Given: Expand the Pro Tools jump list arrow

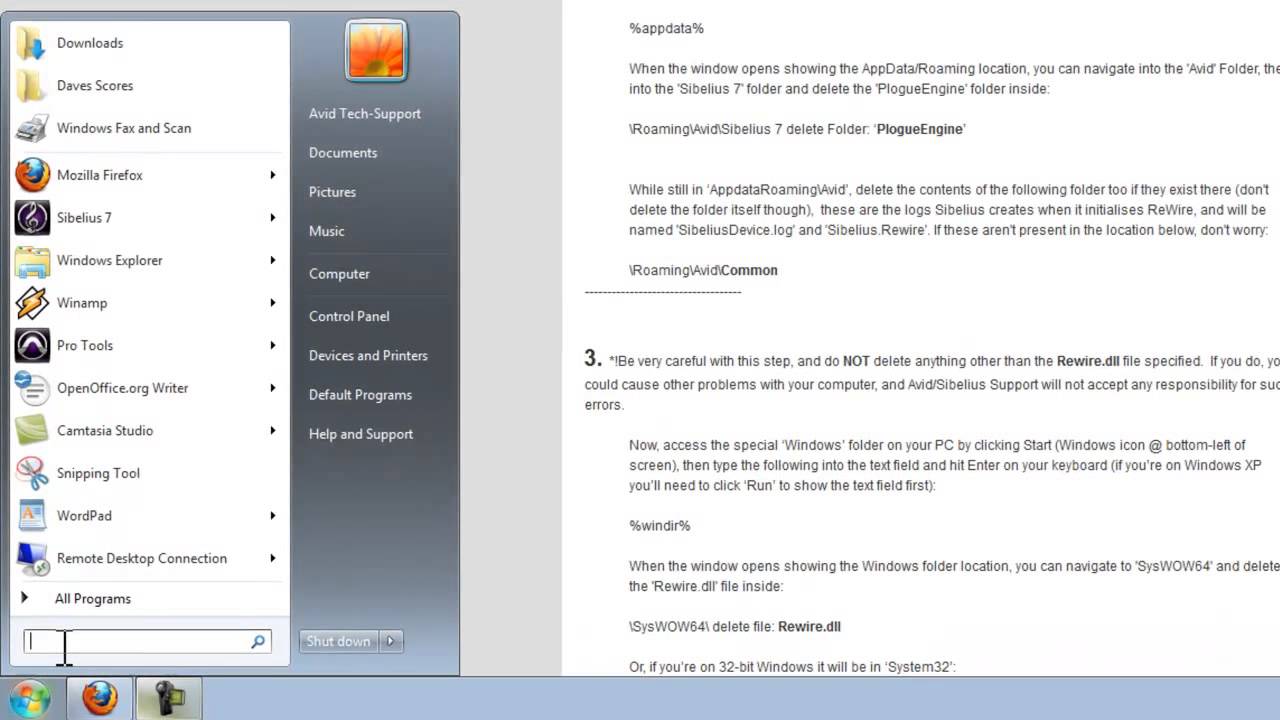Looking at the screenshot, I should [272, 345].
